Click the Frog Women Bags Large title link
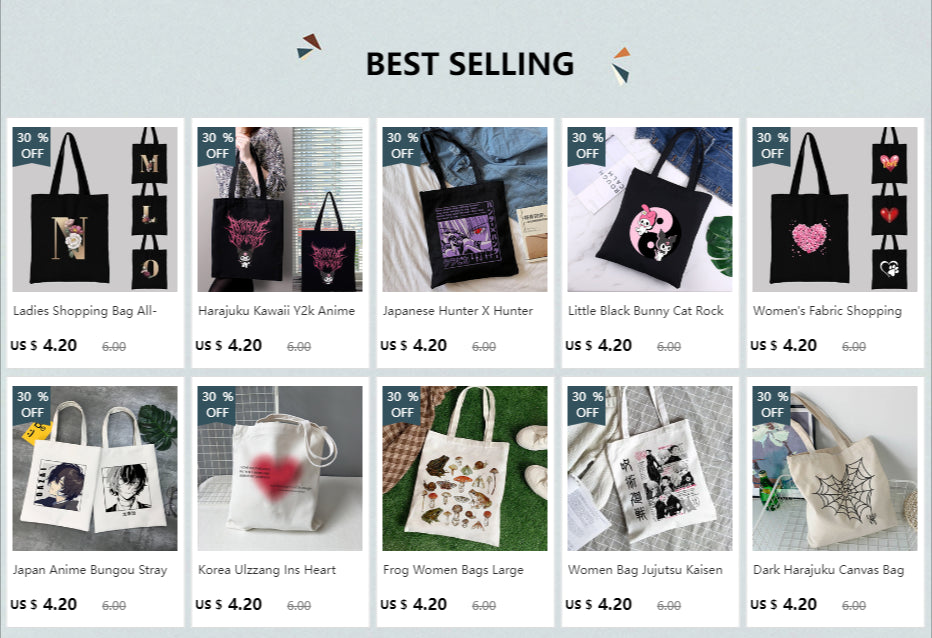Image resolution: width=932 pixels, height=638 pixels. 454,570
